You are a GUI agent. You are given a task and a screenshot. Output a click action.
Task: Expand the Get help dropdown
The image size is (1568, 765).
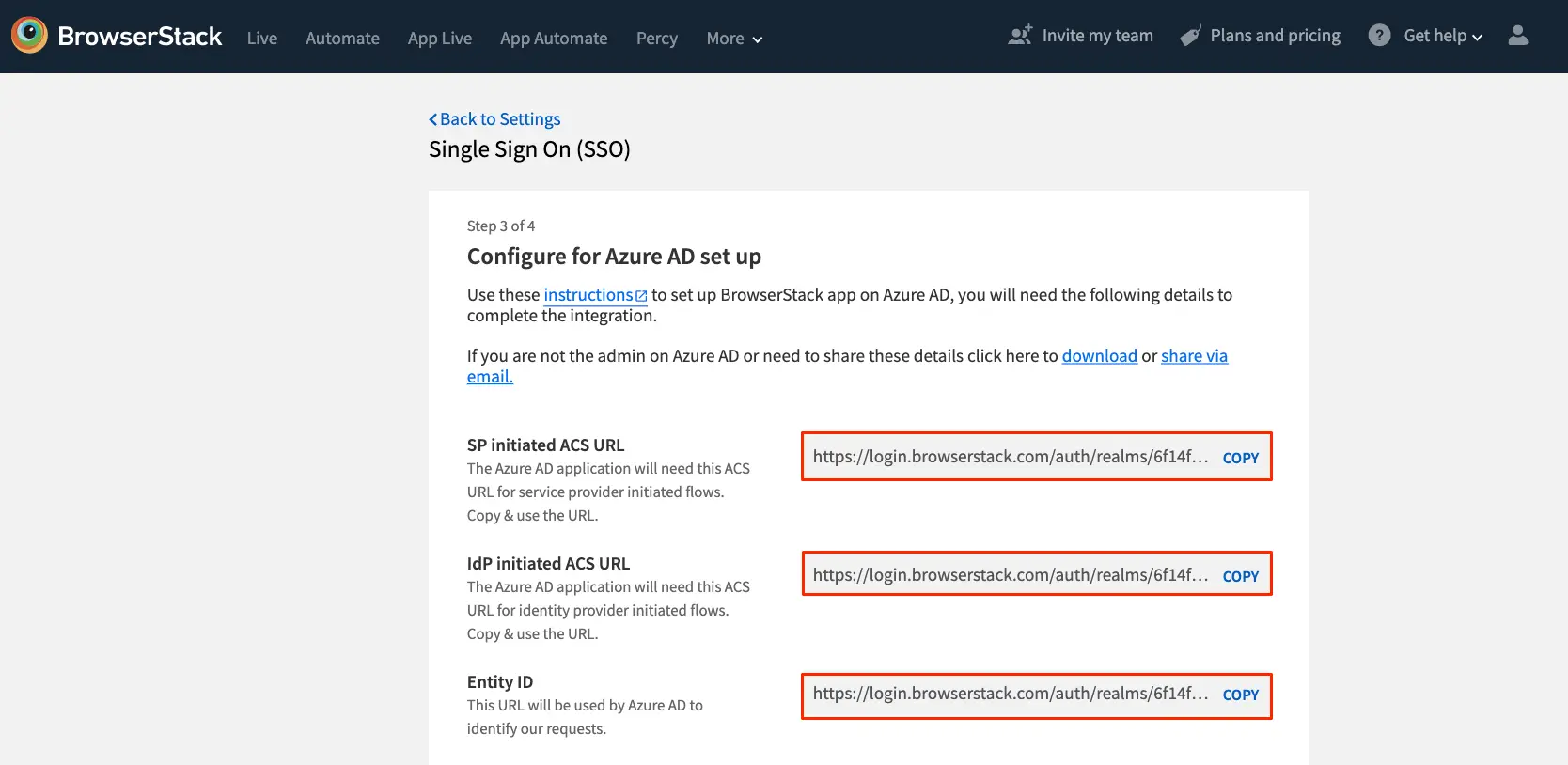click(x=1442, y=36)
